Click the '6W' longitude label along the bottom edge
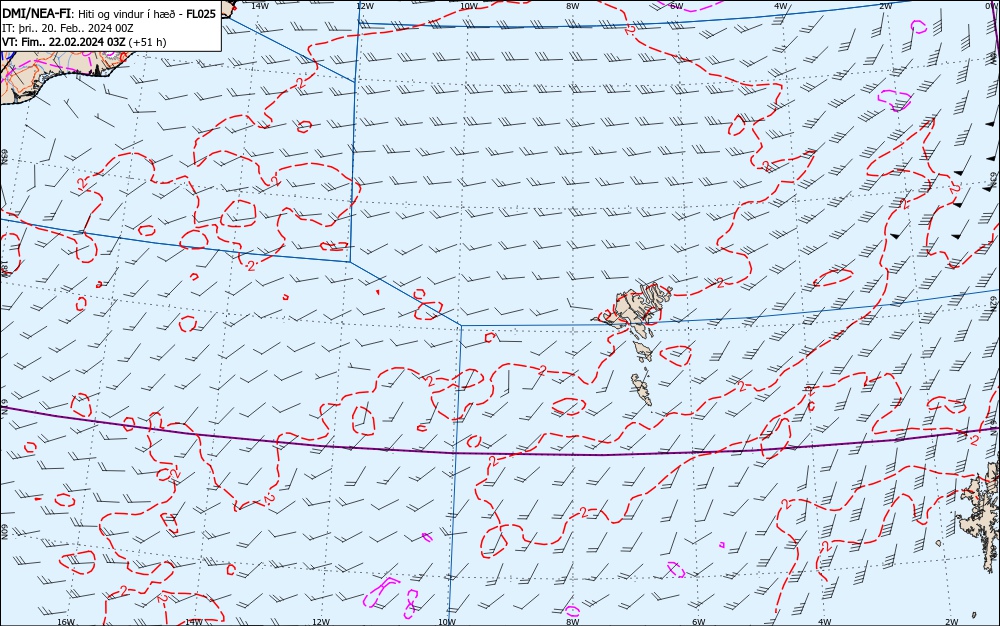 point(699,622)
